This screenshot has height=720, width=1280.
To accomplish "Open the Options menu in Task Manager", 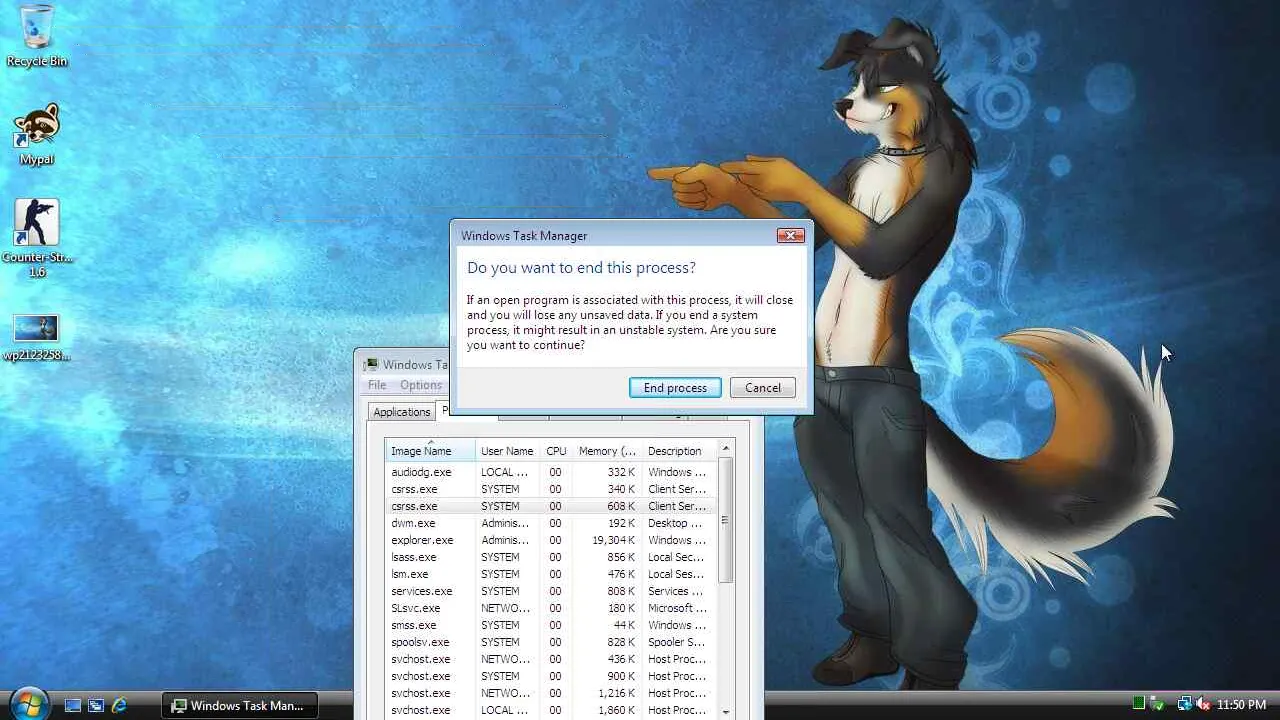I will click(x=421, y=385).
